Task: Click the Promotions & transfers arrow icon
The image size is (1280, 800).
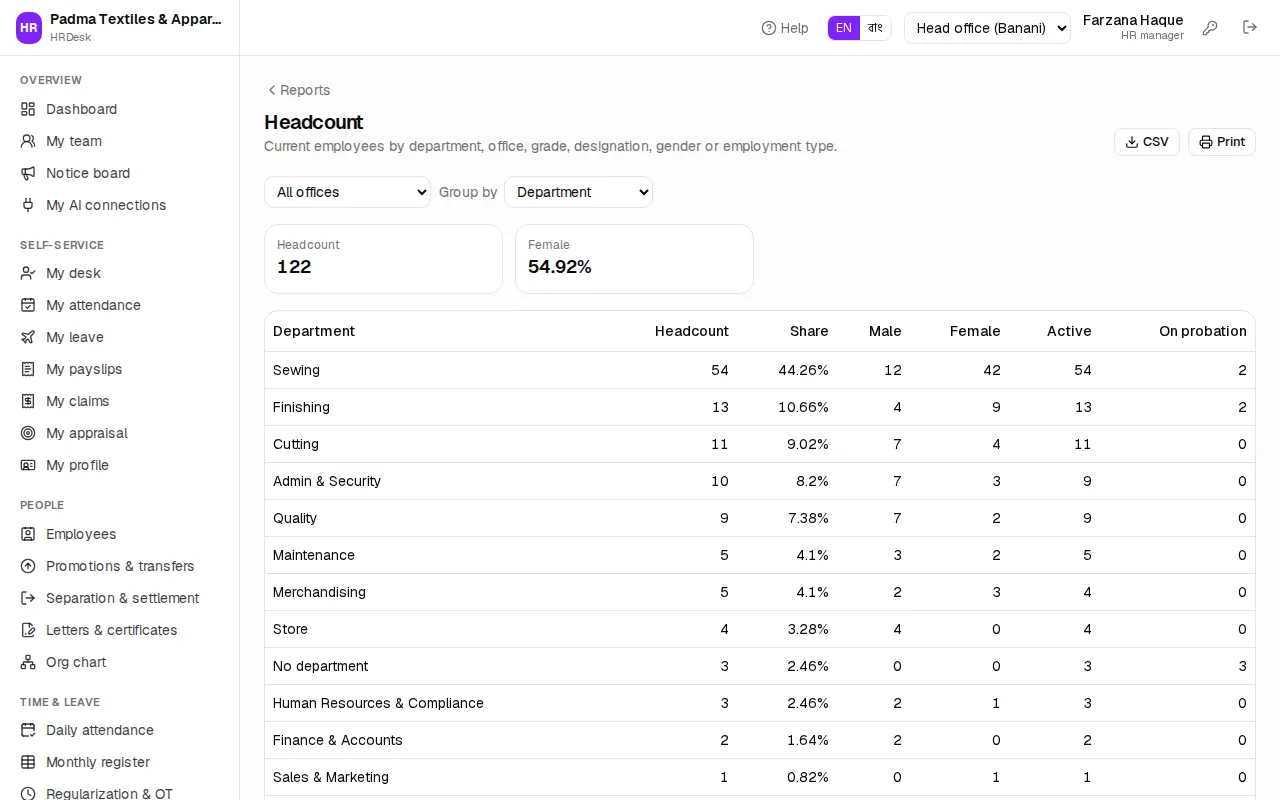Action: click(x=28, y=566)
